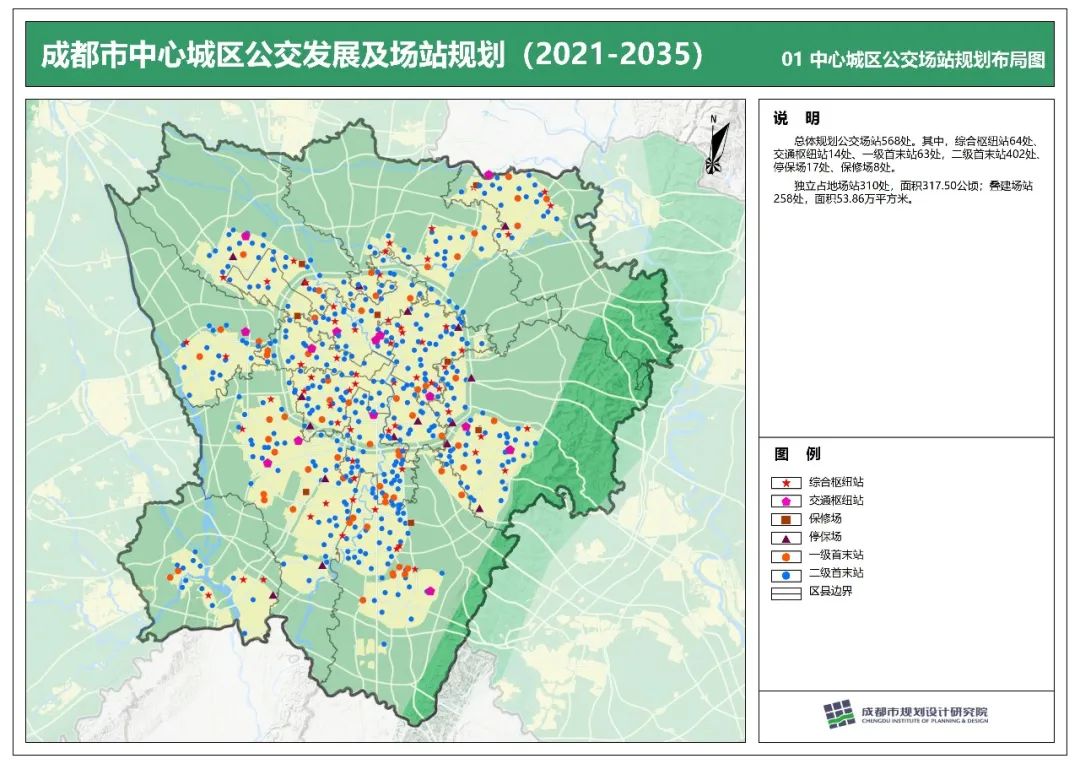Click the magenta pentagon legend symbol for 交通枢纽站
Screen dimensions: 1080x764
786,502
